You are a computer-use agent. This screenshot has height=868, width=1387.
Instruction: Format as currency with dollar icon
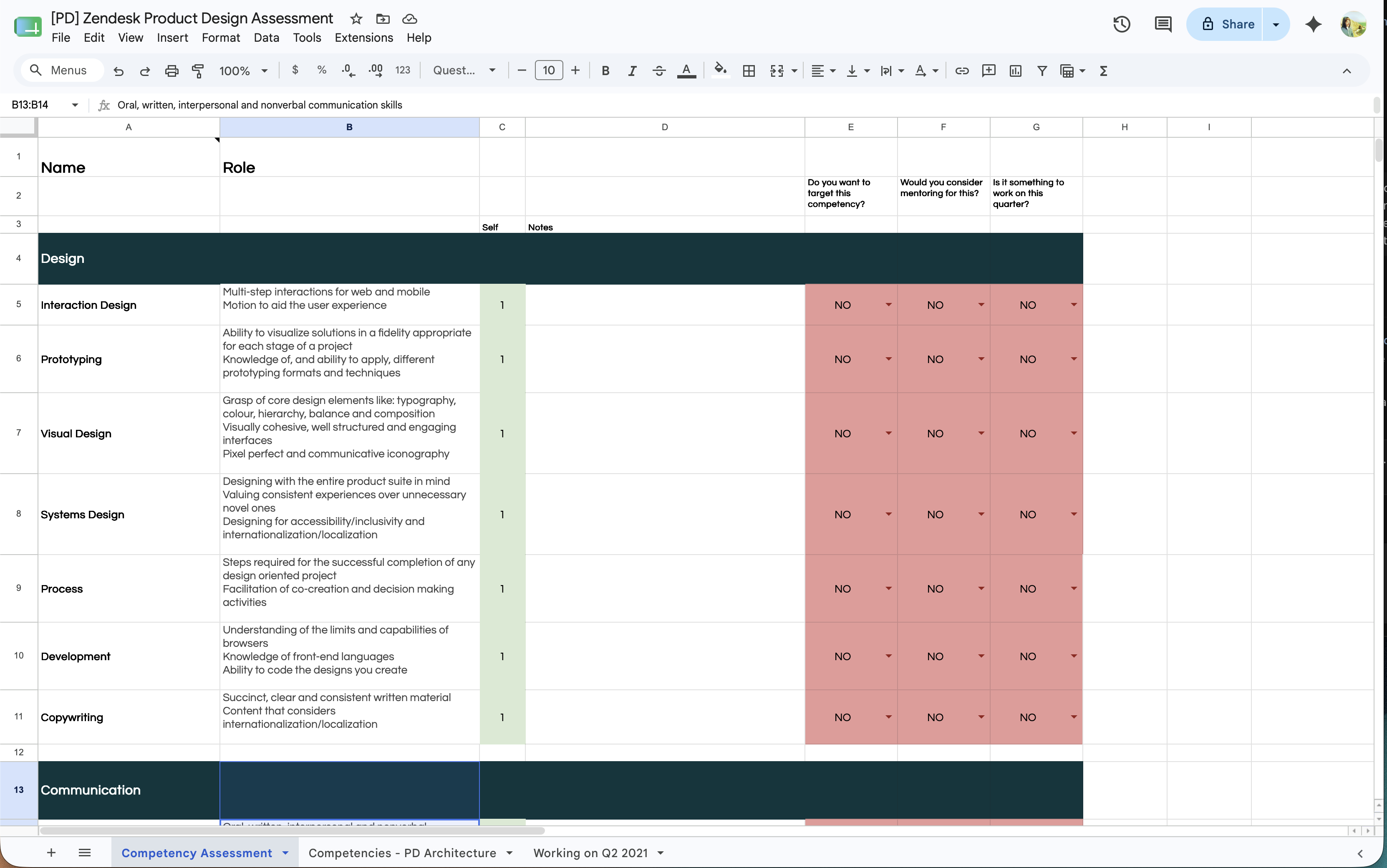click(295, 70)
